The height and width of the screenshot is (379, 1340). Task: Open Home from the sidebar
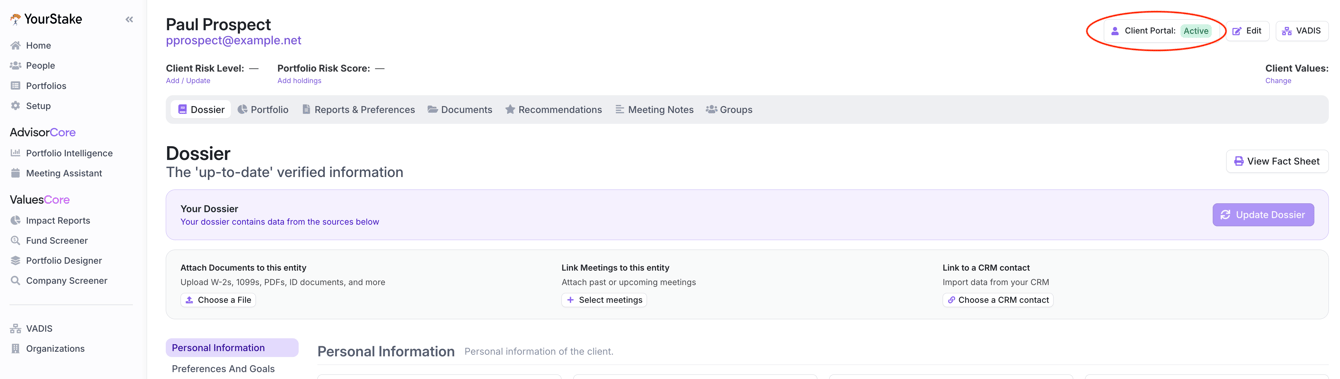click(x=38, y=45)
